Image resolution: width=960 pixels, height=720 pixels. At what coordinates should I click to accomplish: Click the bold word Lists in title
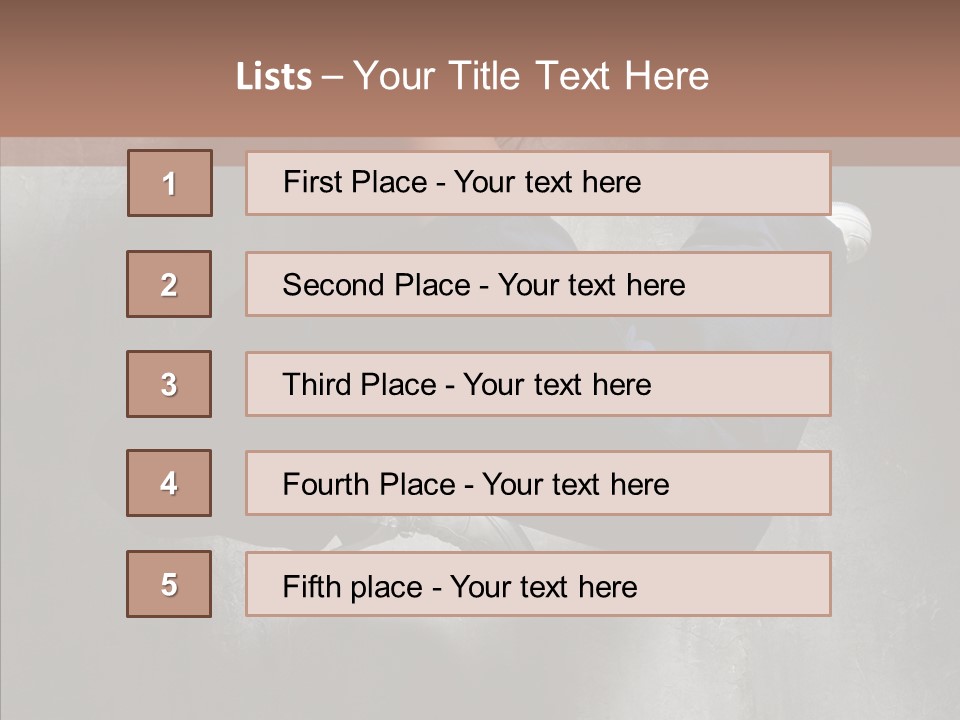pos(274,77)
